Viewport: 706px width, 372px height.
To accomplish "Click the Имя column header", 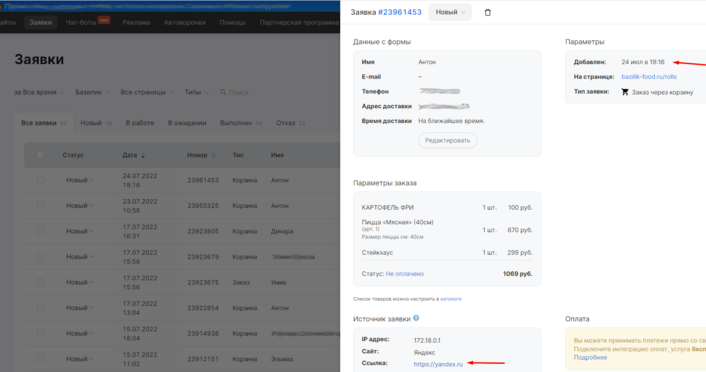I will pos(277,155).
